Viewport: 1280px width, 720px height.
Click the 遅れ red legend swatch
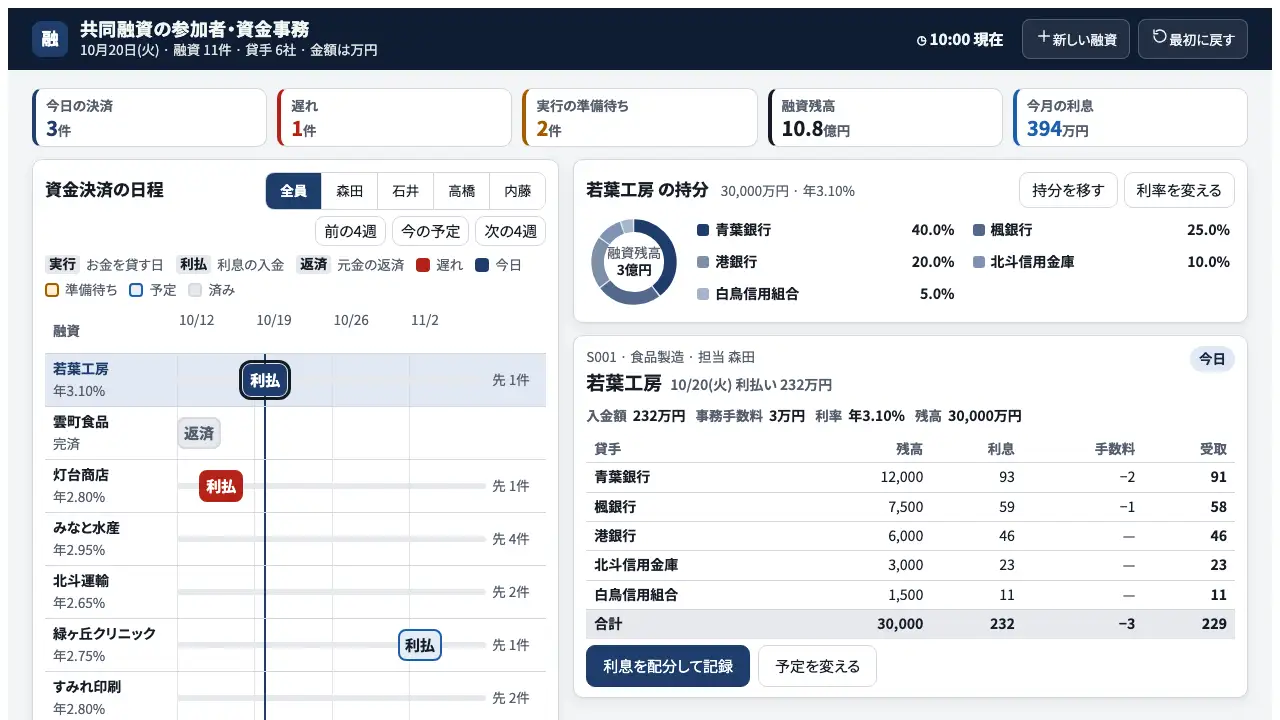tap(423, 265)
